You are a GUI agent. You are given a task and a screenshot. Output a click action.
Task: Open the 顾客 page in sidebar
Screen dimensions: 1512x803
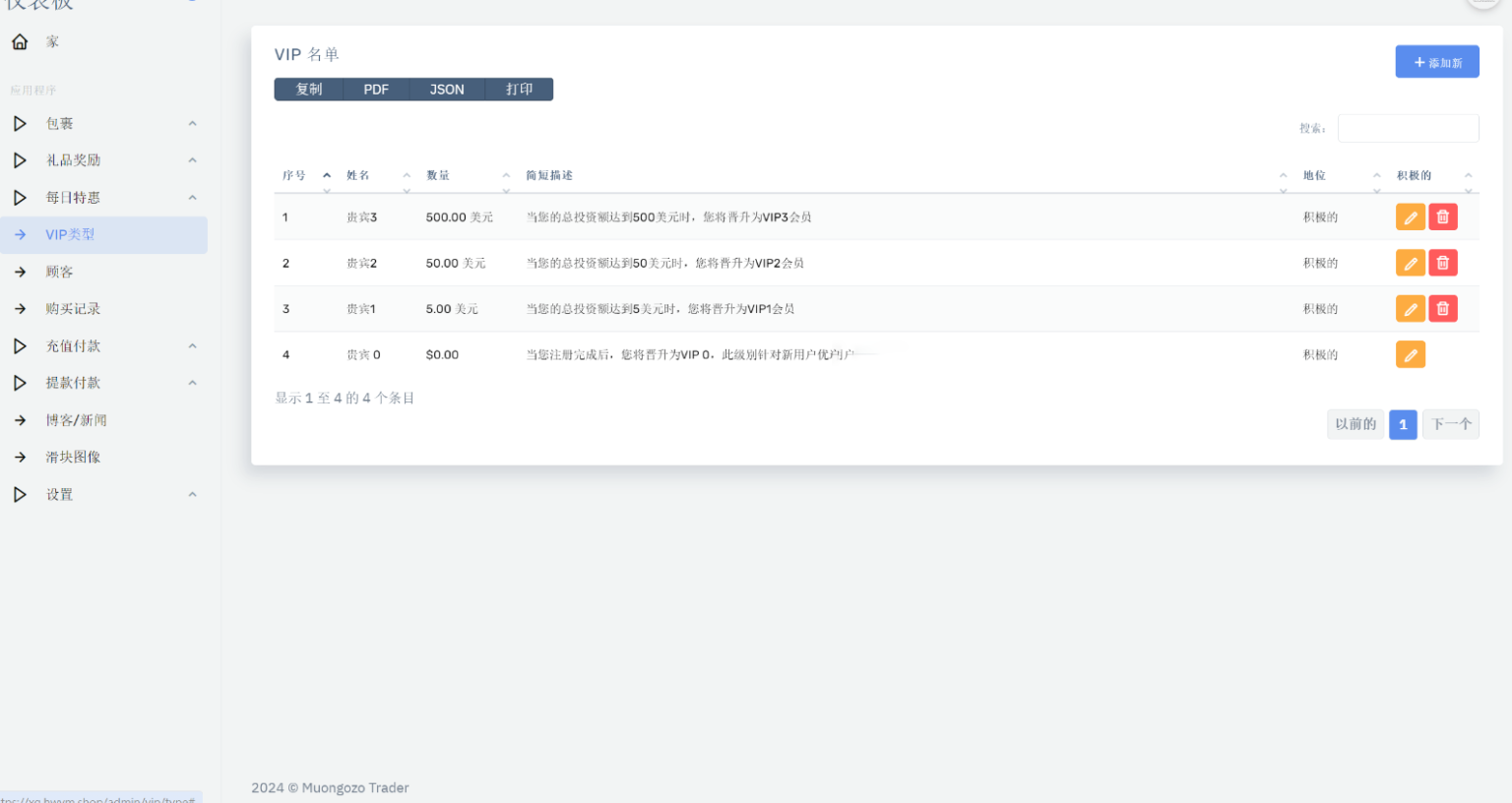(x=59, y=272)
